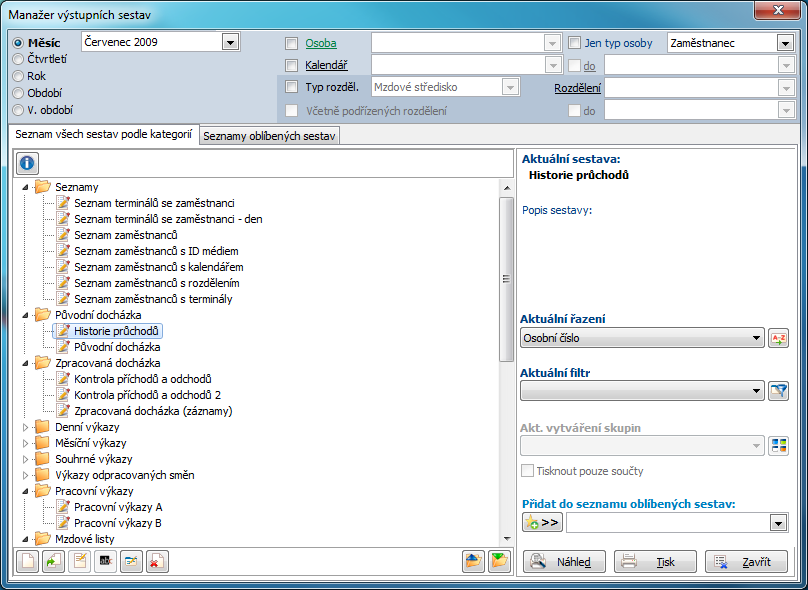The height and width of the screenshot is (590, 808).
Task: Expand the Denní výkazy folder
Action: click(x=27, y=427)
